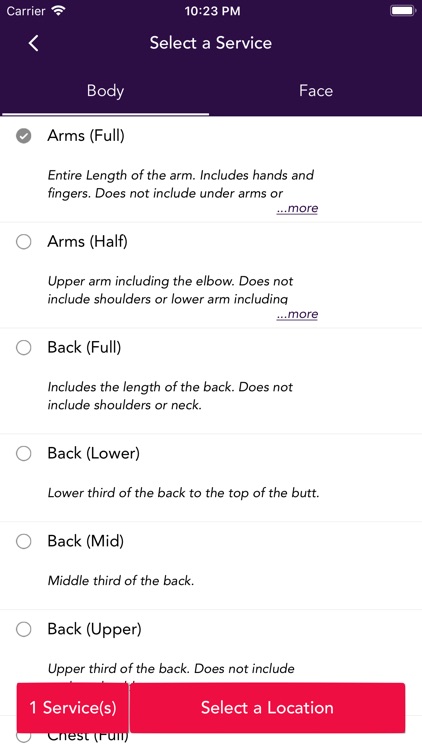Image resolution: width=422 pixels, height=750 pixels.
Task: Tap the clock in the status bar
Action: (212, 11)
